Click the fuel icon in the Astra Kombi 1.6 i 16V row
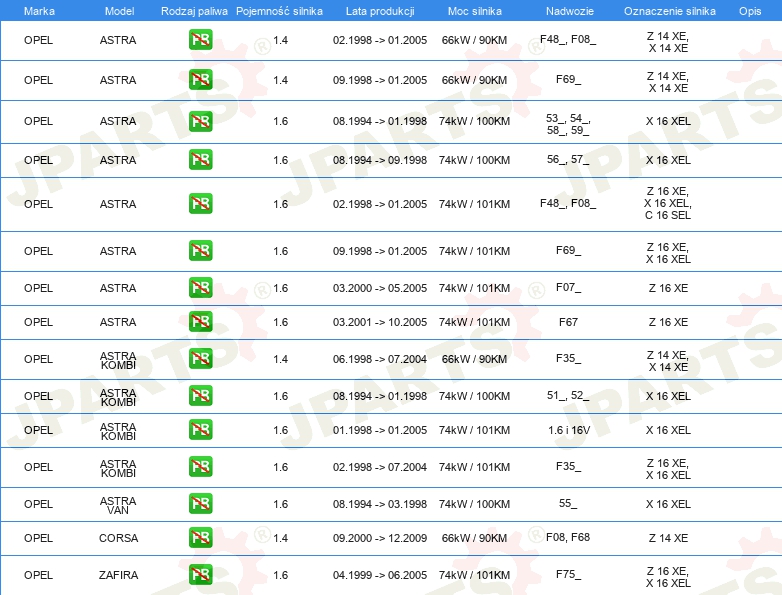This screenshot has height=595, width=782. [200, 429]
